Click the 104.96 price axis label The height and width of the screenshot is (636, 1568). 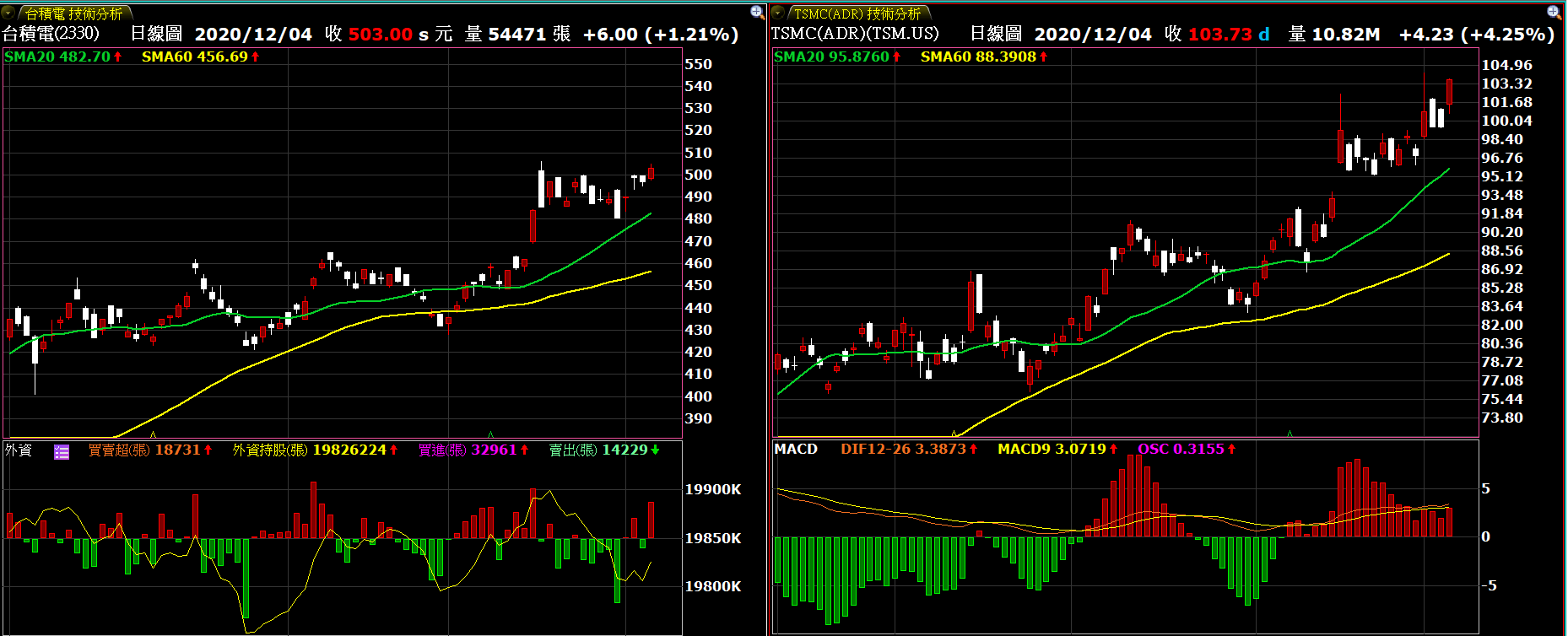tap(1506, 65)
